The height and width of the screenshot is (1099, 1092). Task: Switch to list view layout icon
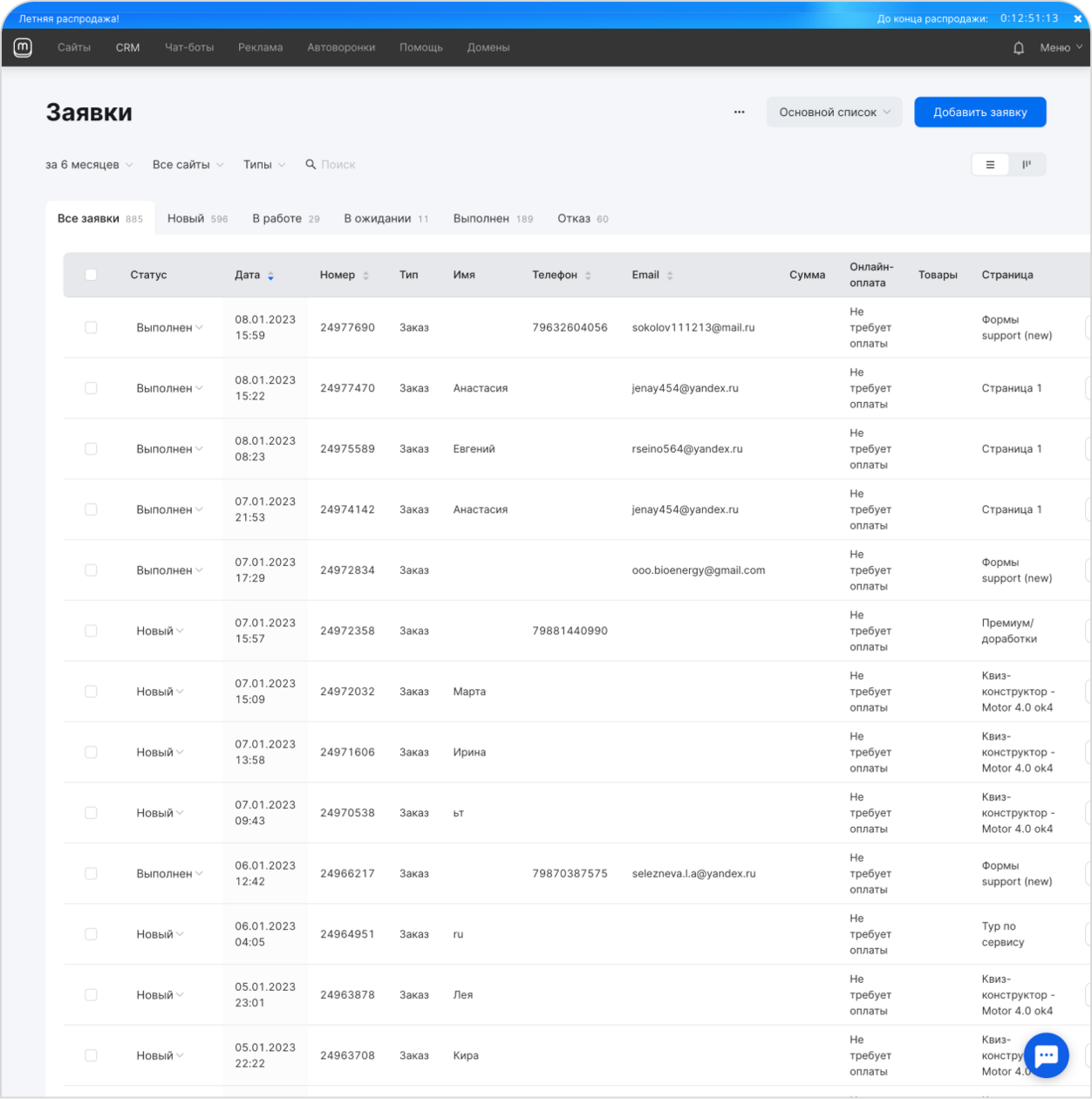[990, 165]
